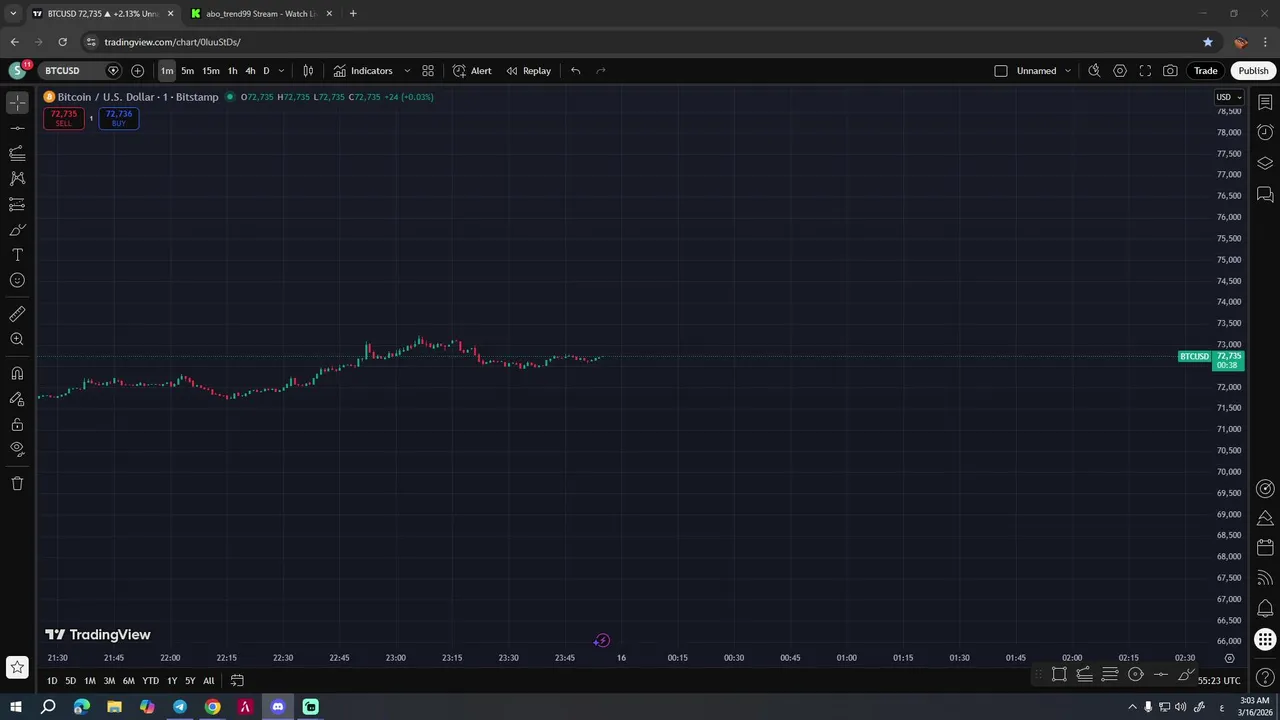1280x720 pixels.
Task: Click the trash remove objects icon
Action: tap(17, 483)
